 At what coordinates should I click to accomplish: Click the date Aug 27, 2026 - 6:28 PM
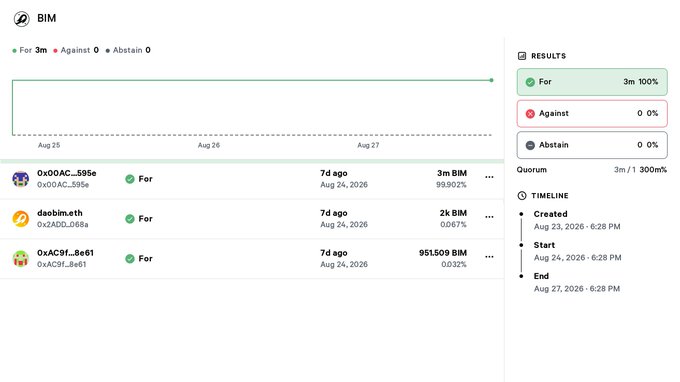(577, 289)
